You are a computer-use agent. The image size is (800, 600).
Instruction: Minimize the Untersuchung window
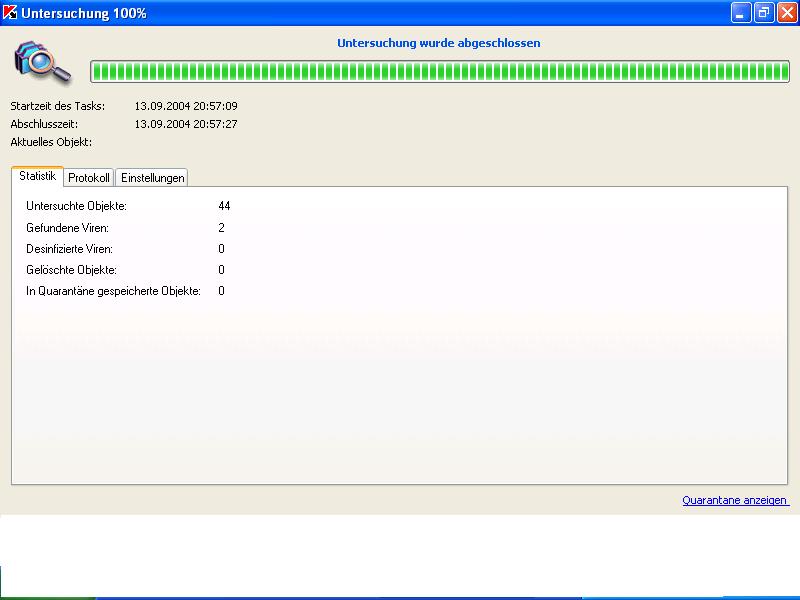click(x=741, y=13)
